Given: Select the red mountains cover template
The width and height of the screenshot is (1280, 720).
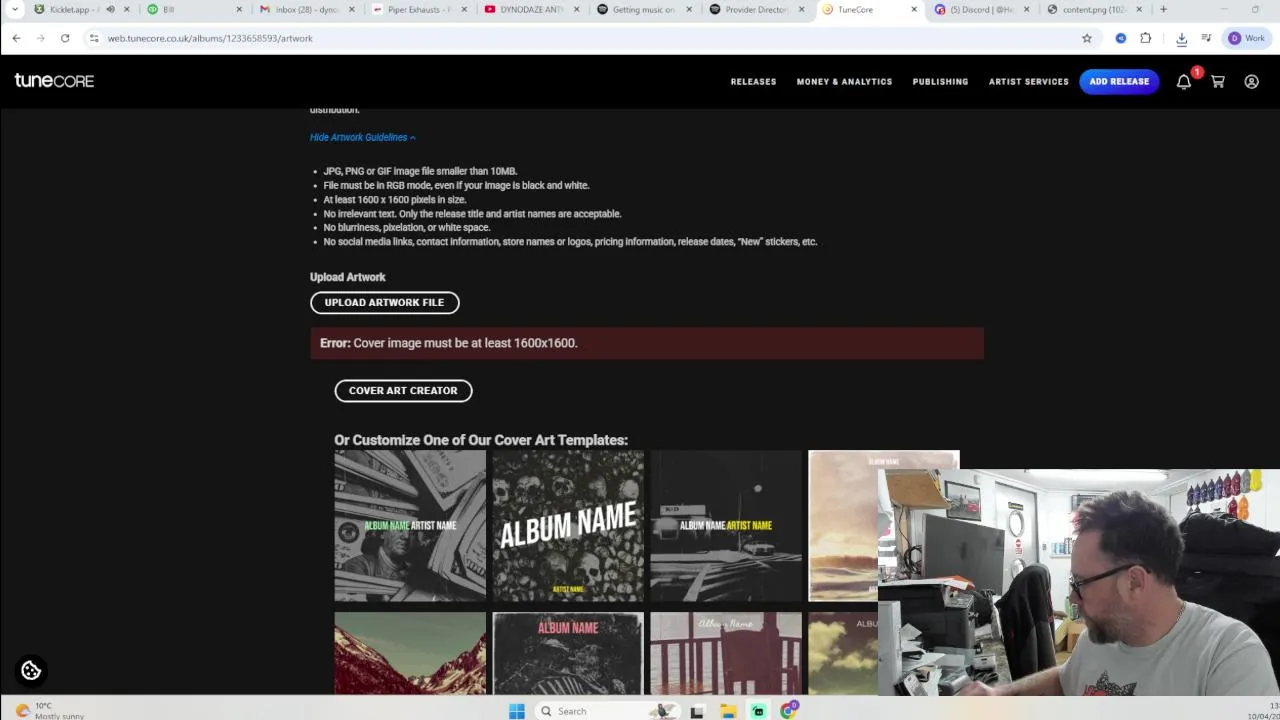Looking at the screenshot, I should 410,653.
